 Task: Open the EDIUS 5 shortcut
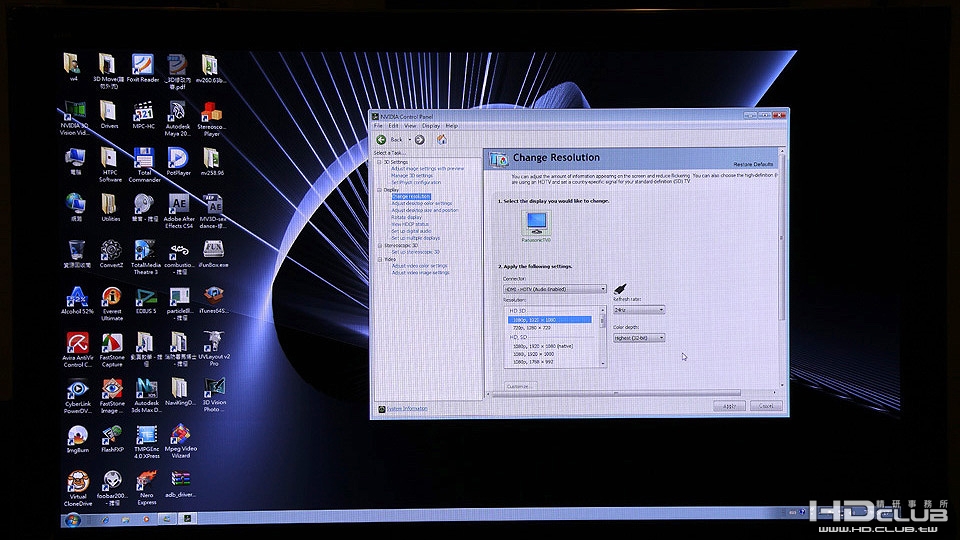tap(146, 301)
